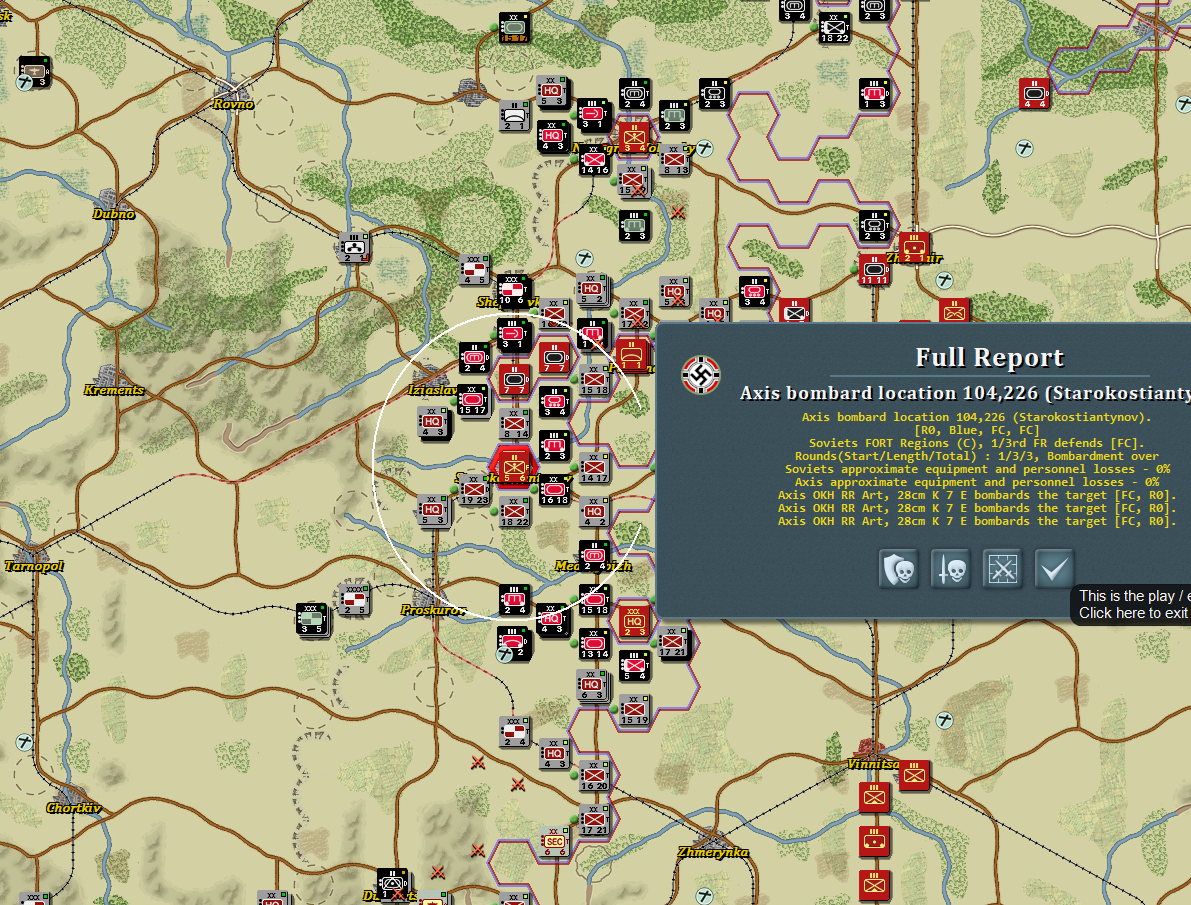Select the gray infantry counter 8 13

(674, 160)
